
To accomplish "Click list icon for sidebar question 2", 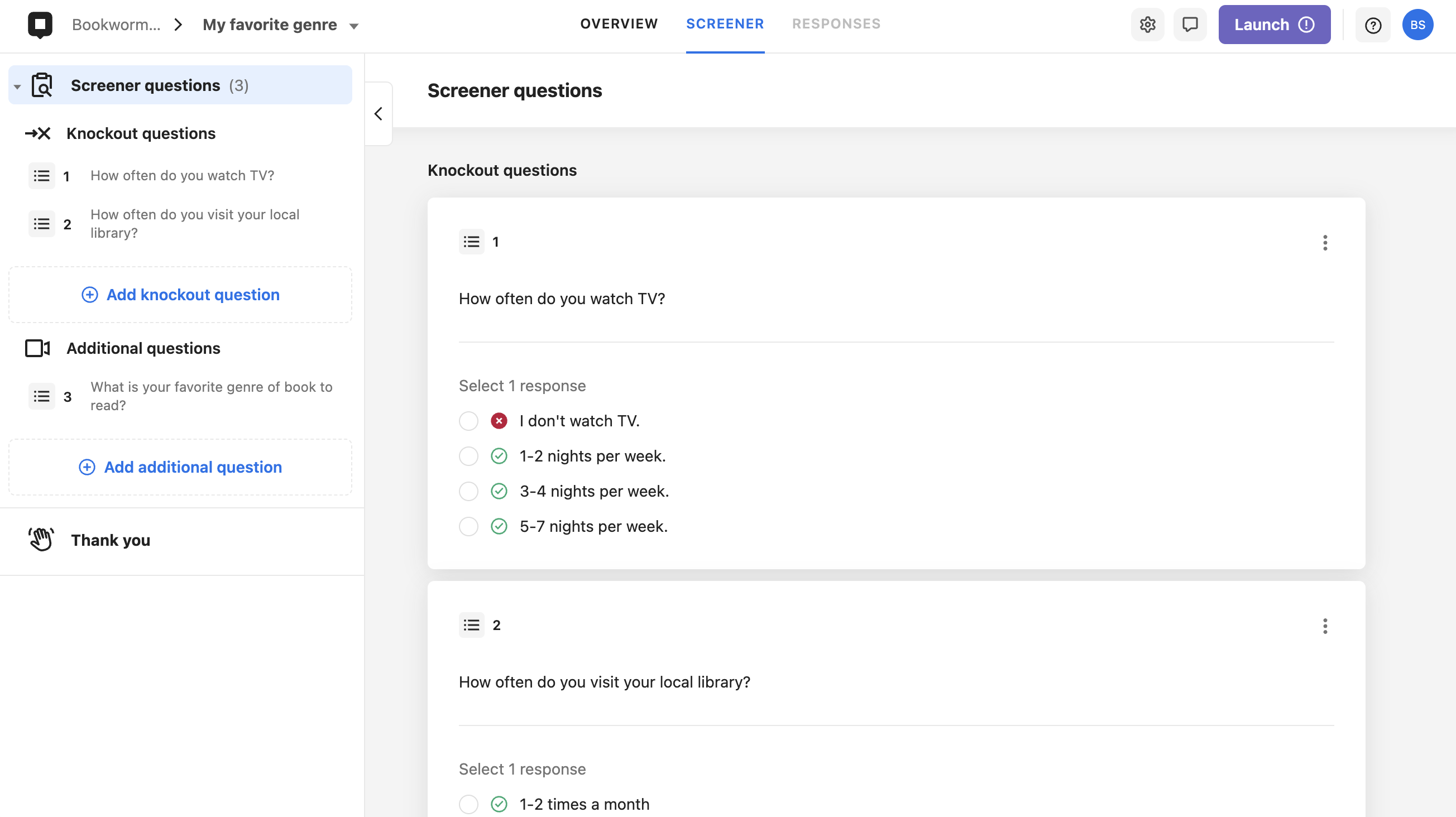I will (42, 224).
